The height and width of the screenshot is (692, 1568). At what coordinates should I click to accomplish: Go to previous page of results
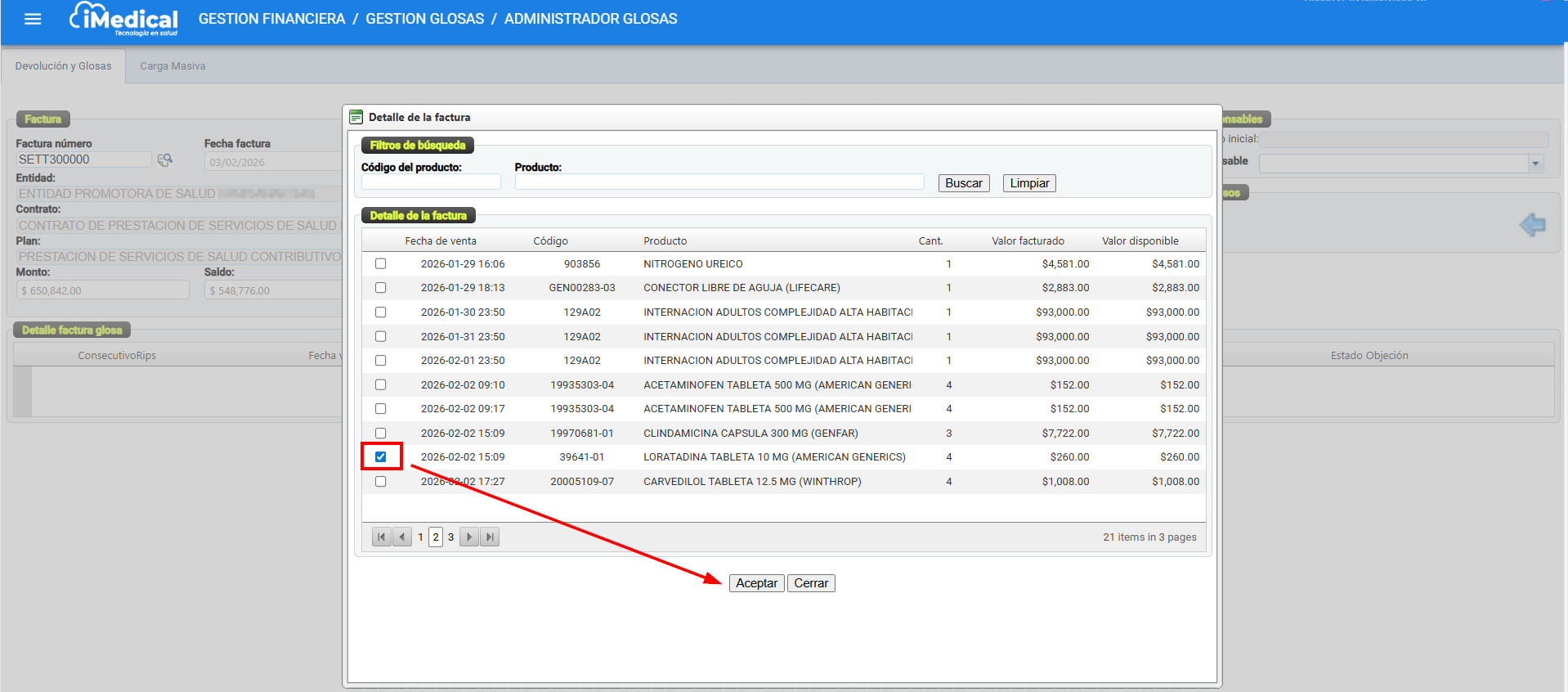pyautogui.click(x=402, y=537)
